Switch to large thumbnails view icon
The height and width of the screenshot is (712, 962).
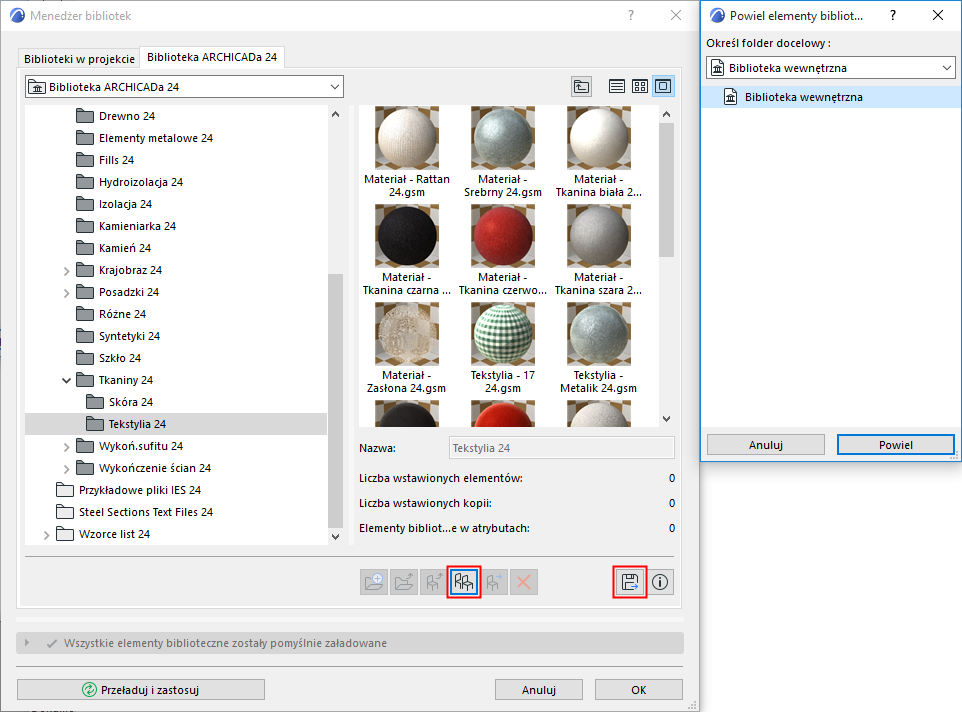coord(663,86)
